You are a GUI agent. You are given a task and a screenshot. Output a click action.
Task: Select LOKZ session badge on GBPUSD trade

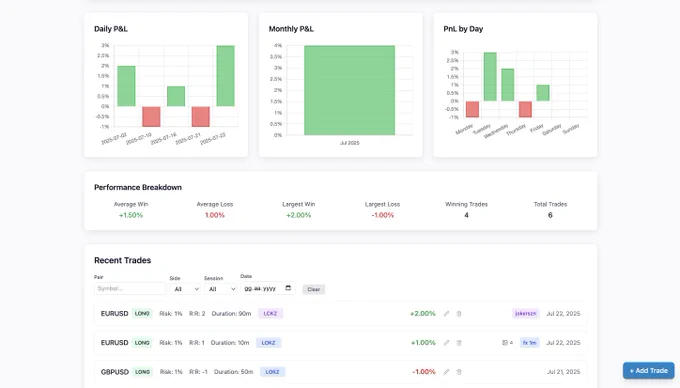[x=272, y=372]
